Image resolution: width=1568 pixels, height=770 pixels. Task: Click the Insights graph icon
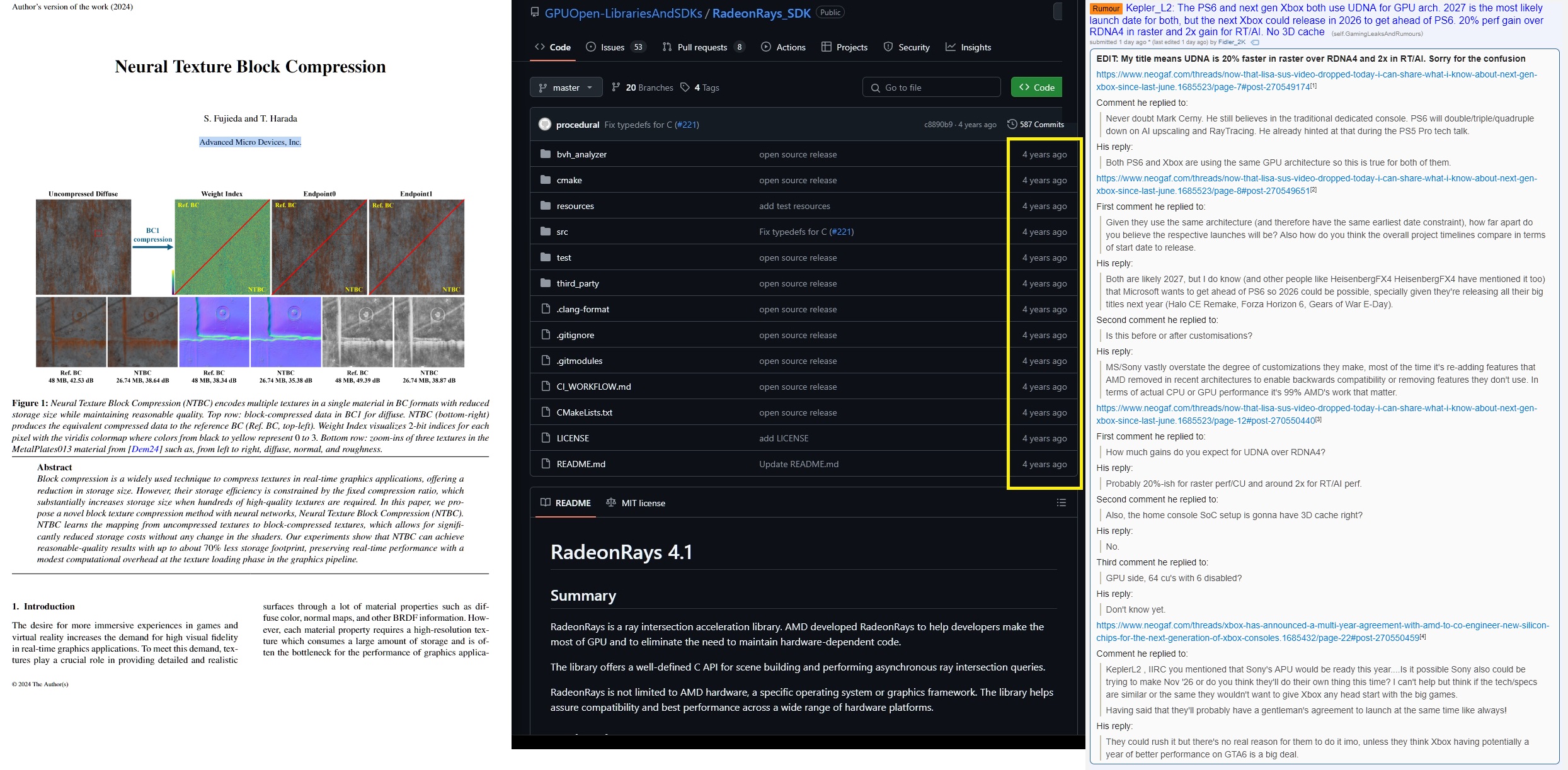point(951,47)
